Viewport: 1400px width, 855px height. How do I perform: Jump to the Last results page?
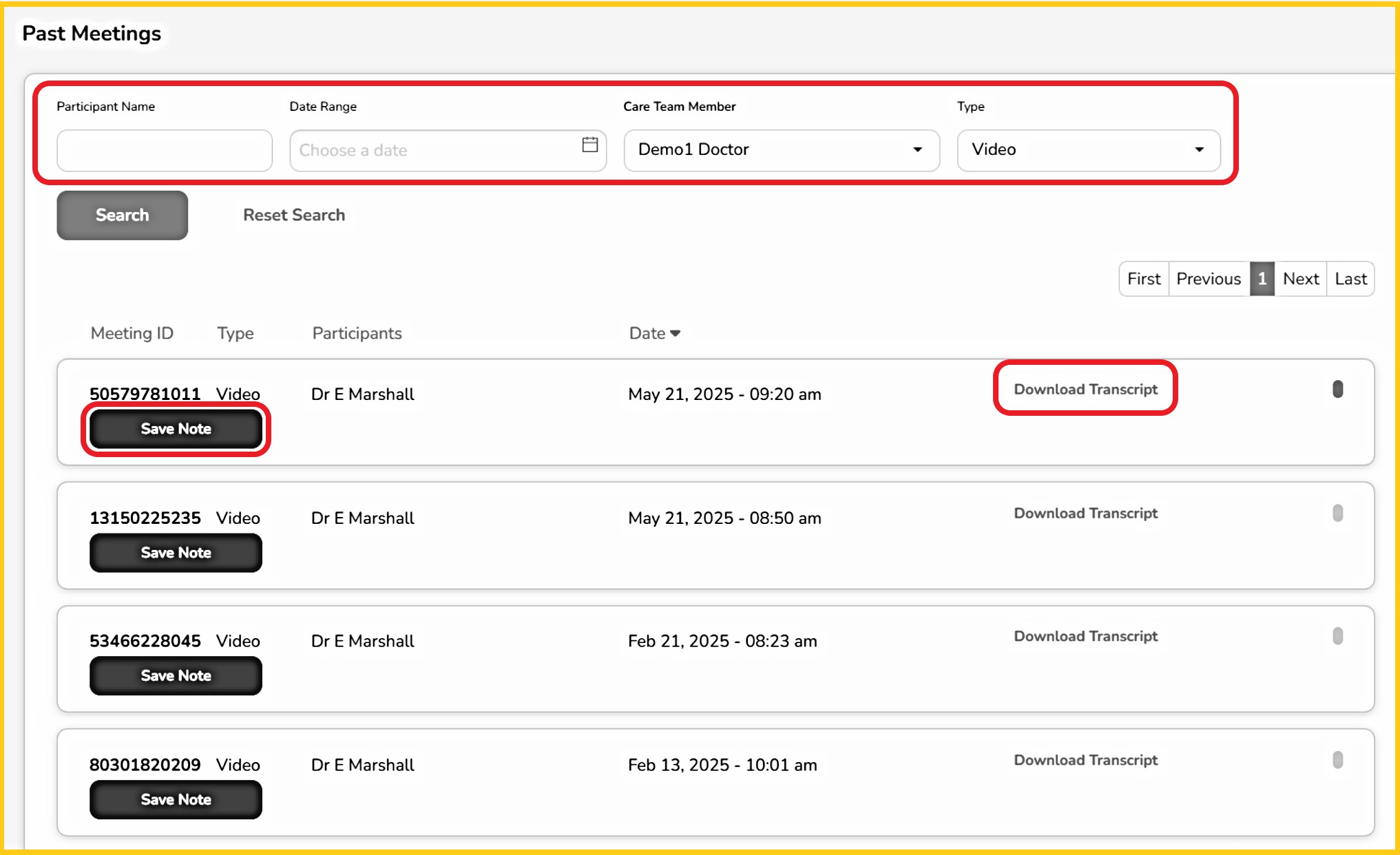(1350, 279)
